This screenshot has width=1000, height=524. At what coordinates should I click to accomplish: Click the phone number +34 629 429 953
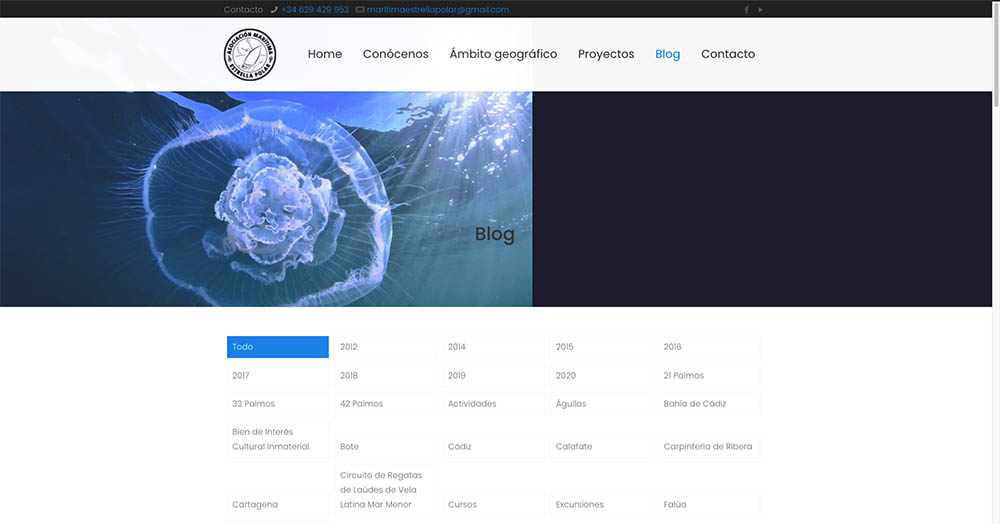point(314,10)
